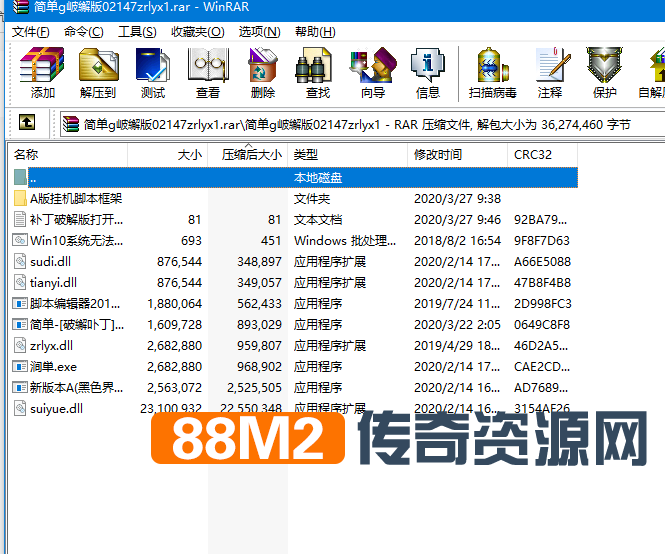Select file name sudi.dll
The image size is (665, 554).
point(50,261)
